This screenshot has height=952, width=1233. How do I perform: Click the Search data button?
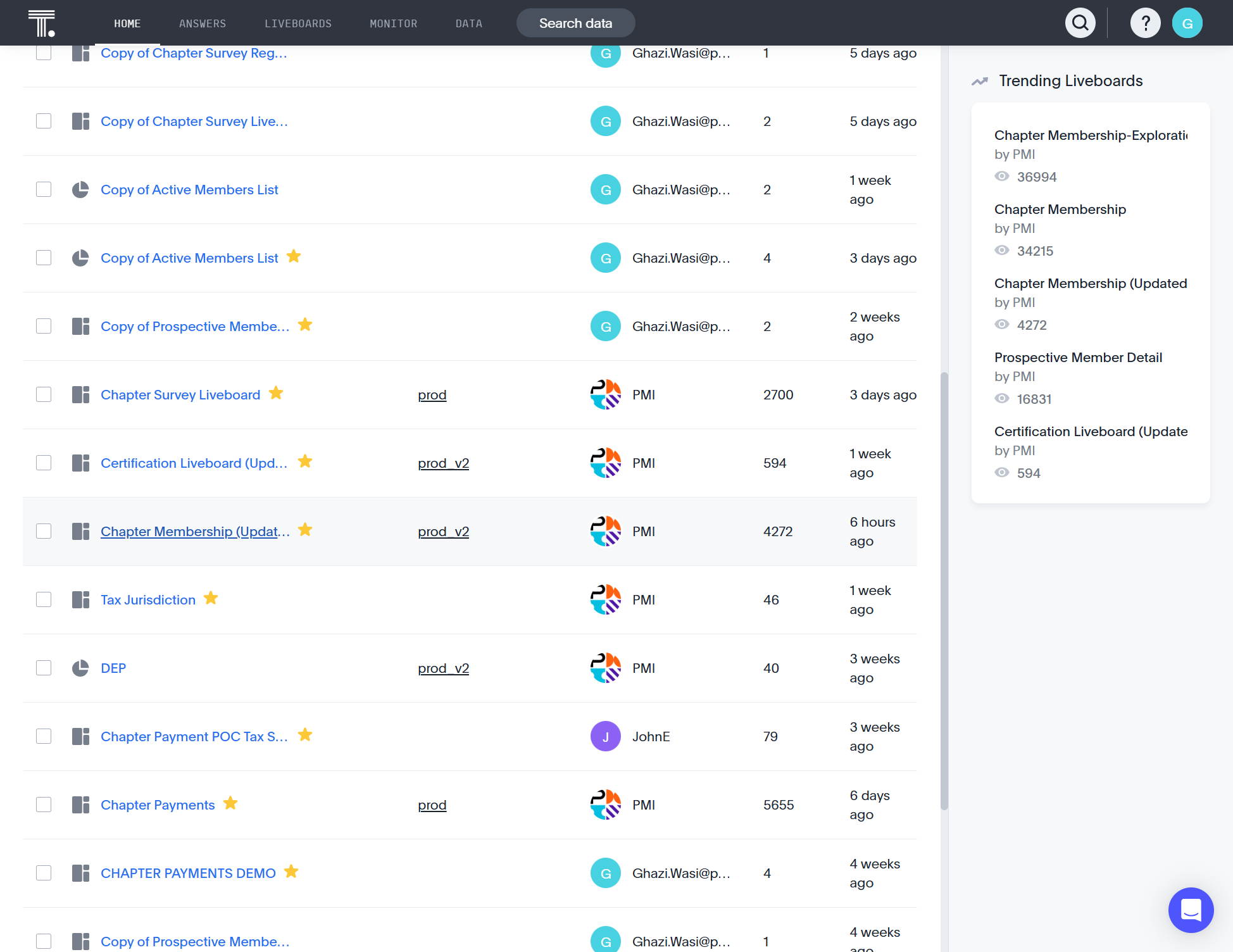(576, 23)
